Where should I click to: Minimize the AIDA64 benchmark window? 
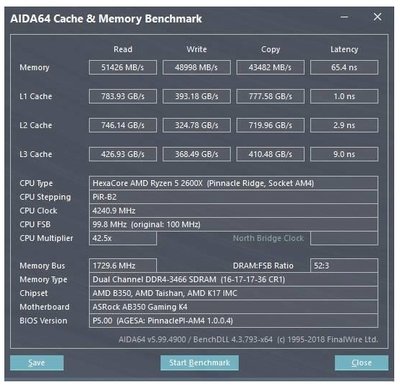click(344, 17)
